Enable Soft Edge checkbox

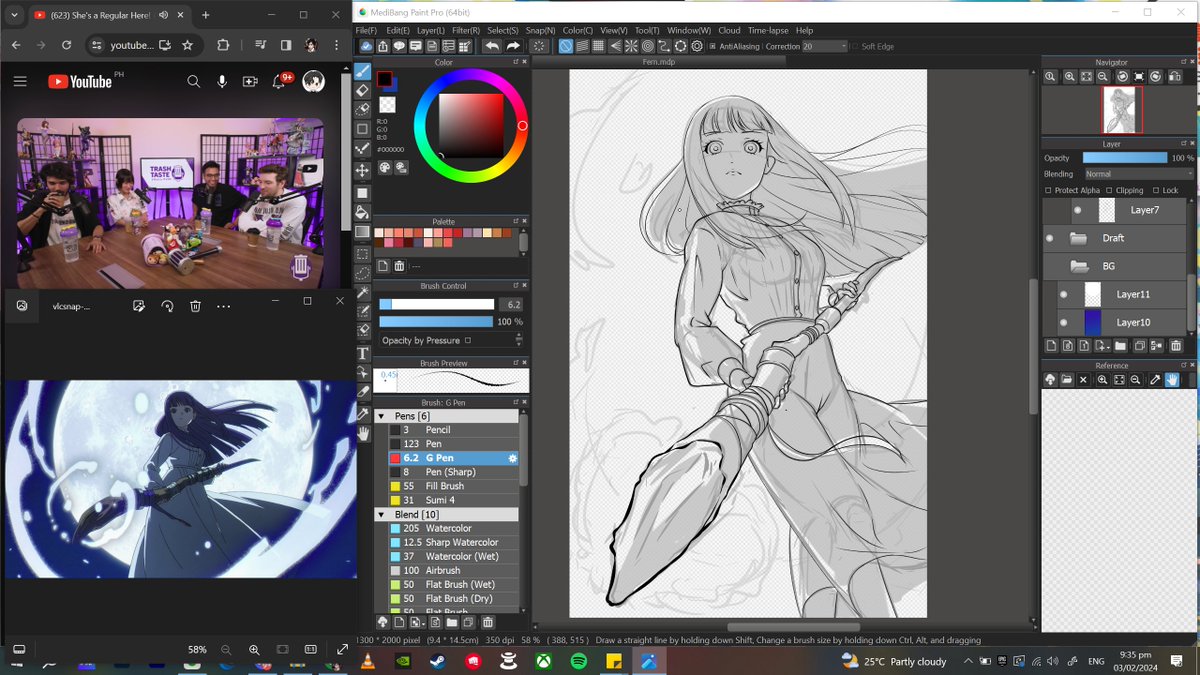(855, 46)
